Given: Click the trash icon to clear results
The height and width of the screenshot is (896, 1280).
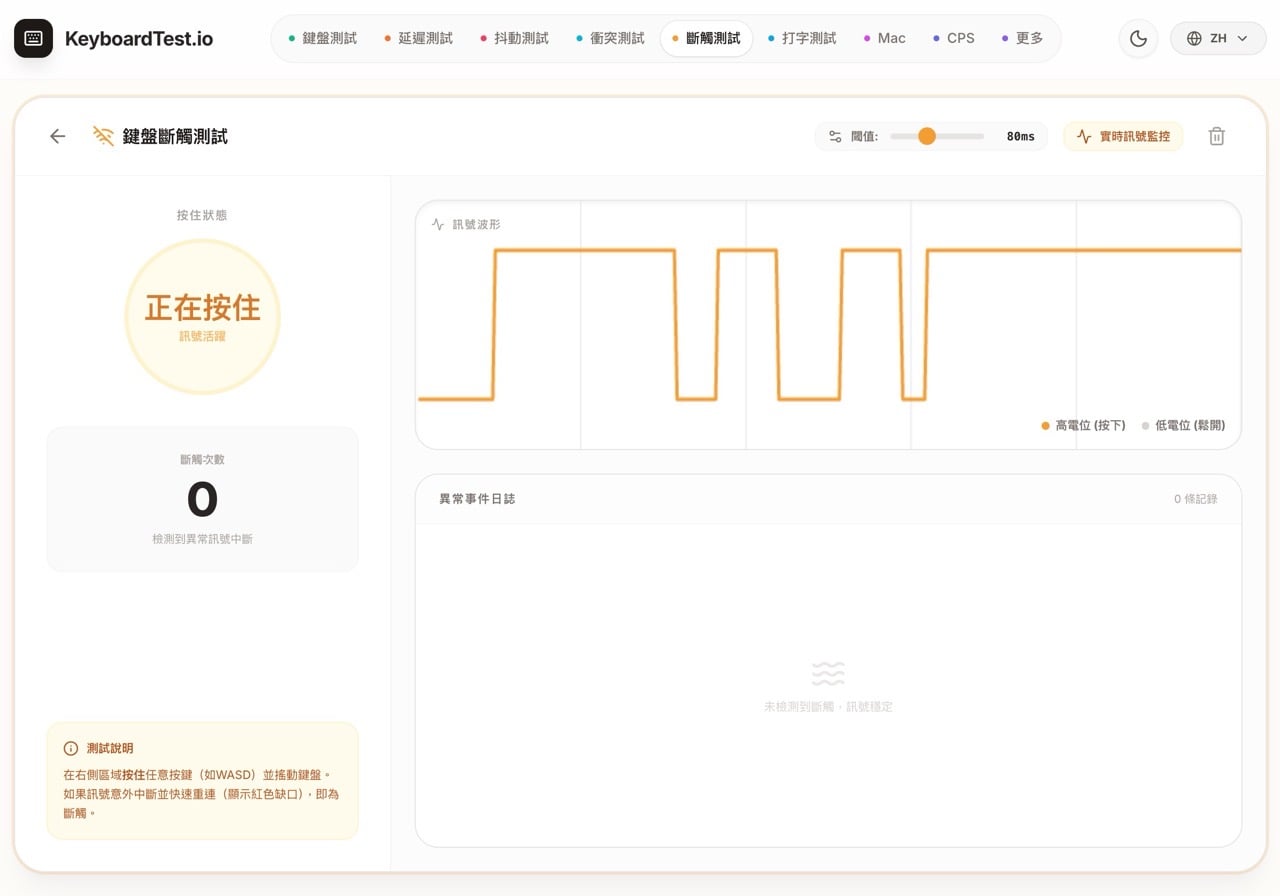Looking at the screenshot, I should [1216, 136].
